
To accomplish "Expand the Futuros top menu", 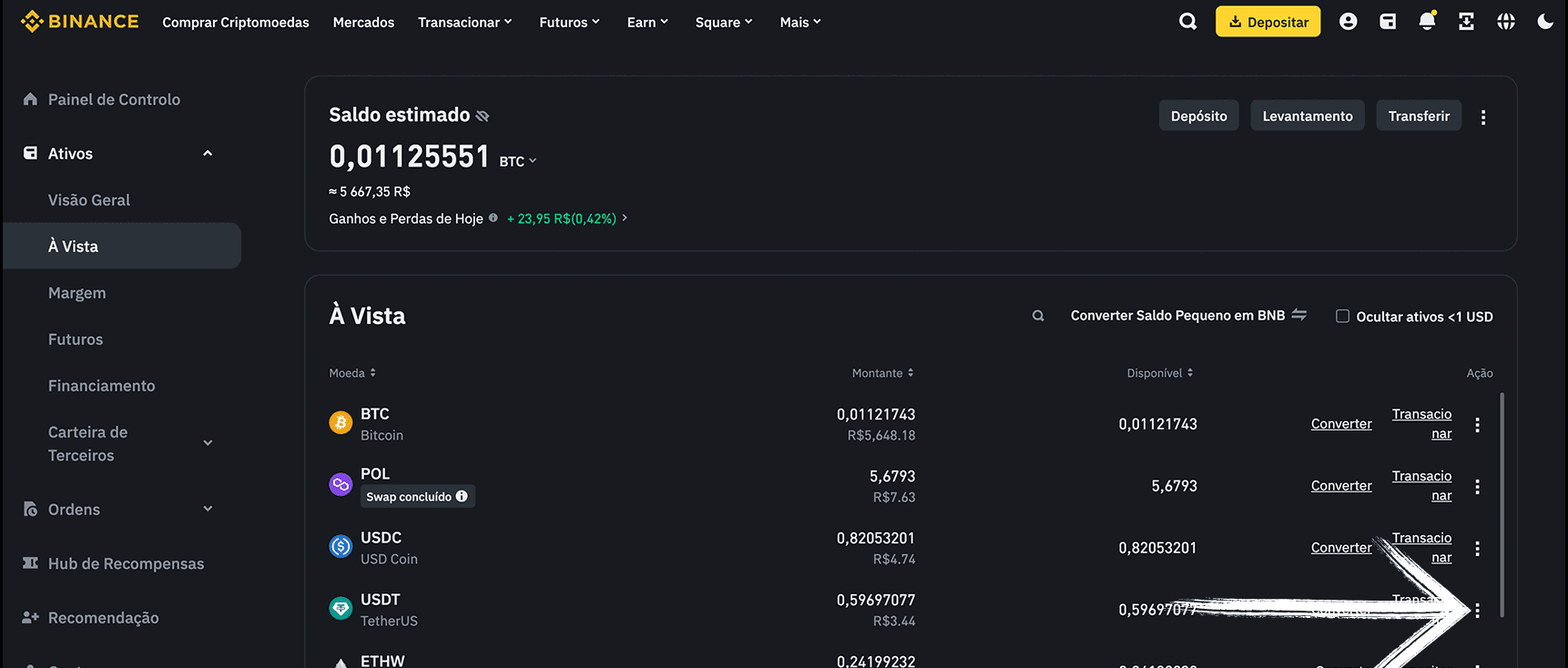I will [x=570, y=22].
